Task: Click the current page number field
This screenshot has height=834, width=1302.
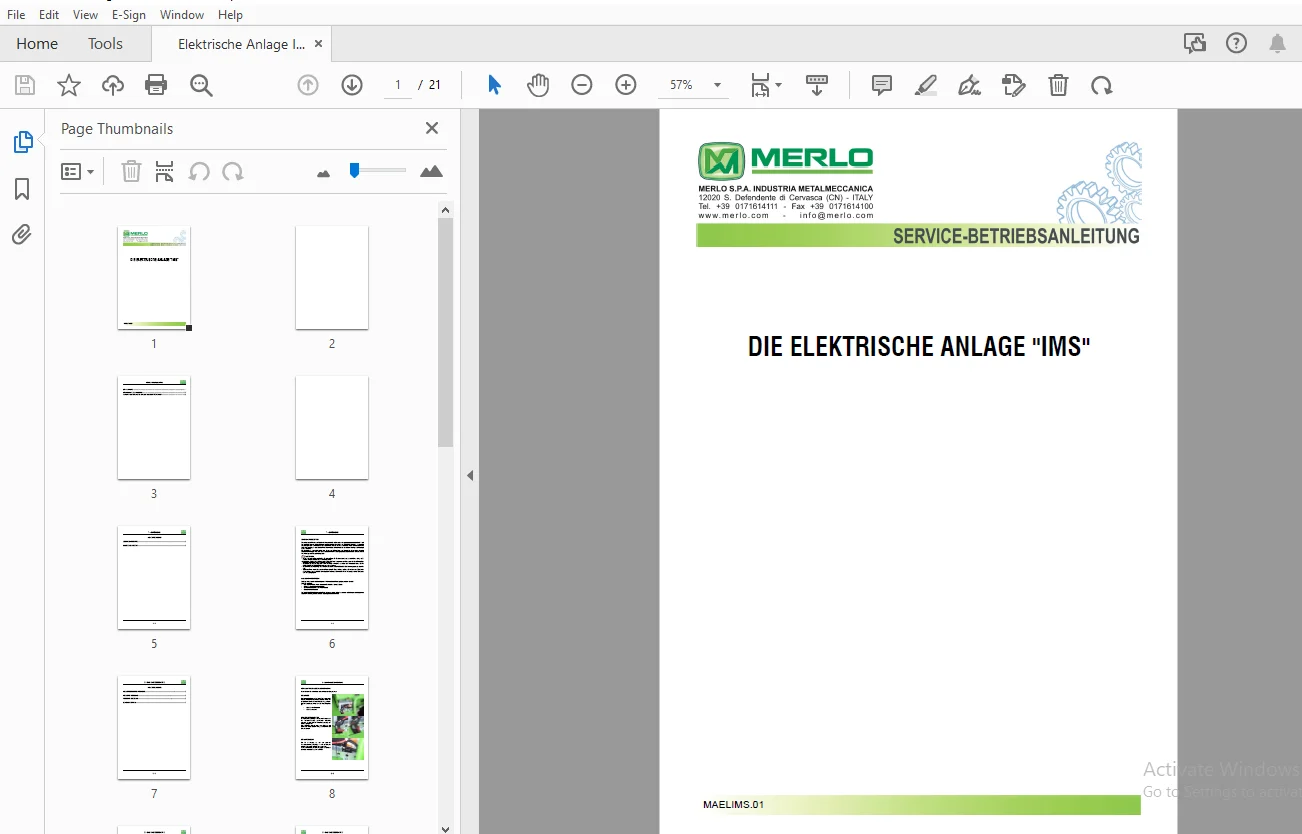Action: 398,85
